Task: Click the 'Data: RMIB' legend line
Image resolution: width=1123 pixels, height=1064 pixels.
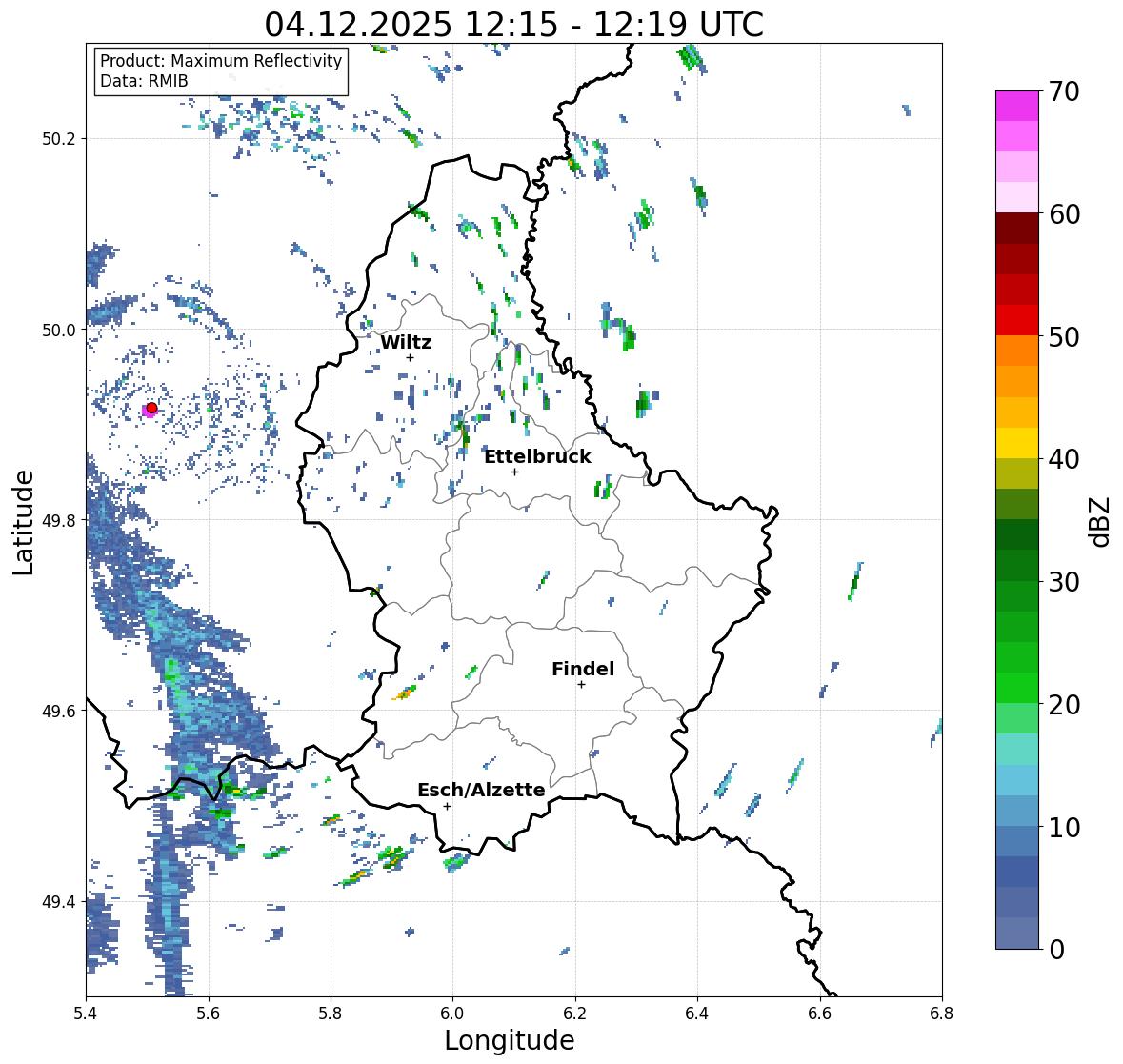Action: click(144, 81)
